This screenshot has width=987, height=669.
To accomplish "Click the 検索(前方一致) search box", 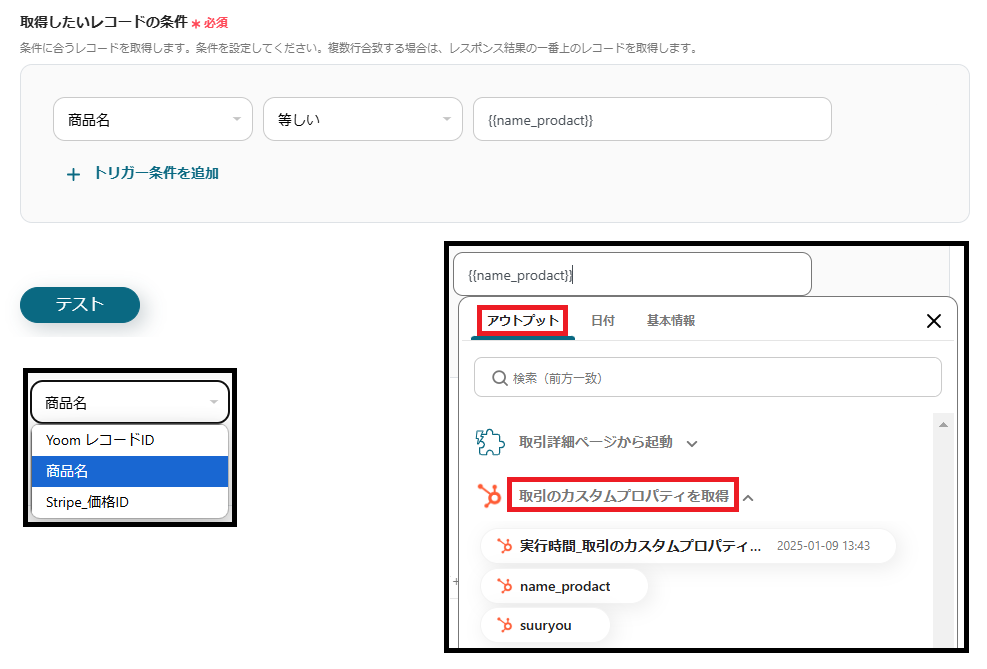I will [708, 378].
